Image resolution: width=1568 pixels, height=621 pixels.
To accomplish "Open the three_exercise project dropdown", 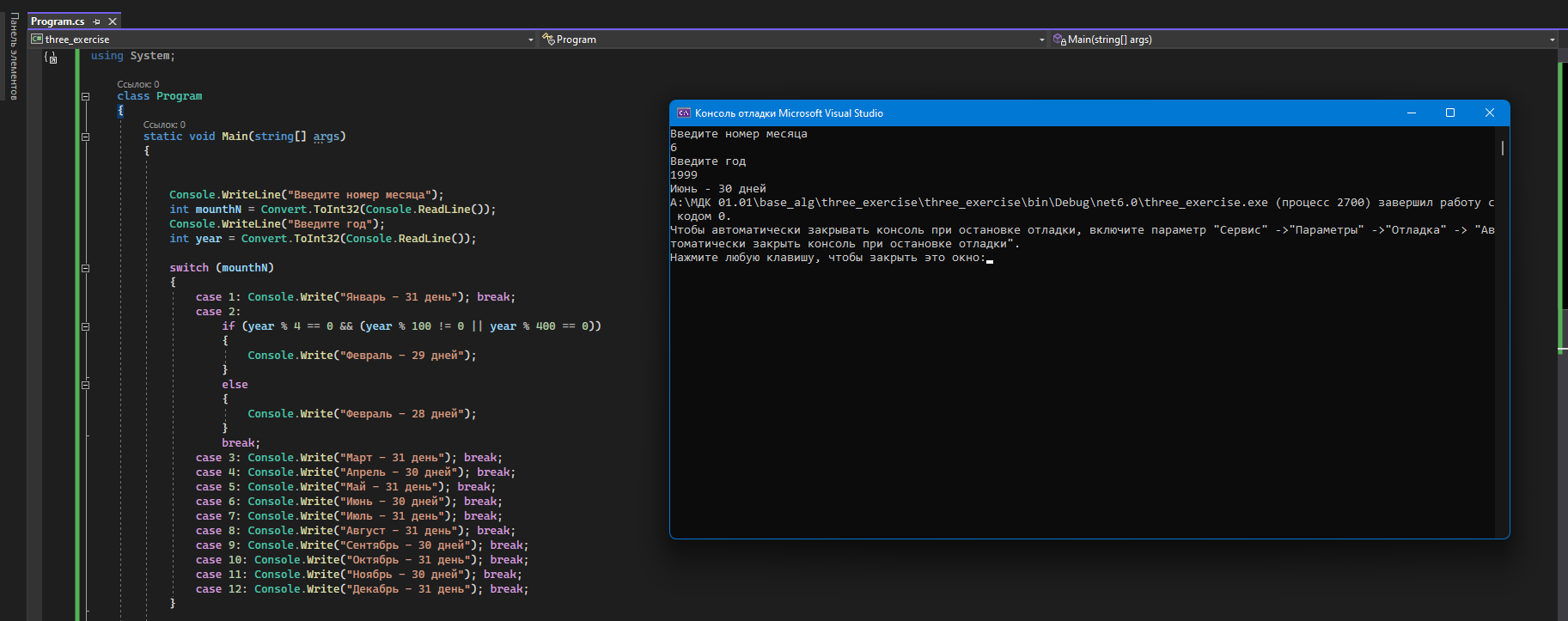I will [x=283, y=40].
